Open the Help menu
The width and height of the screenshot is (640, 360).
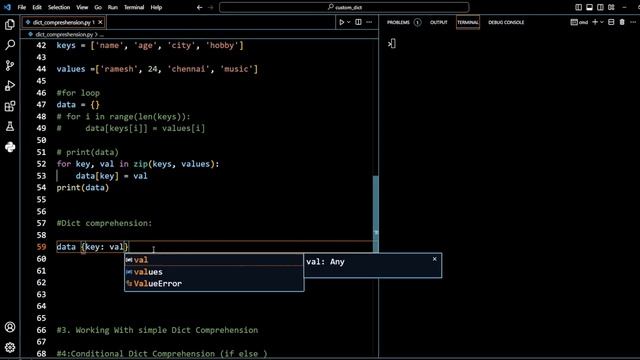(x=156, y=7)
